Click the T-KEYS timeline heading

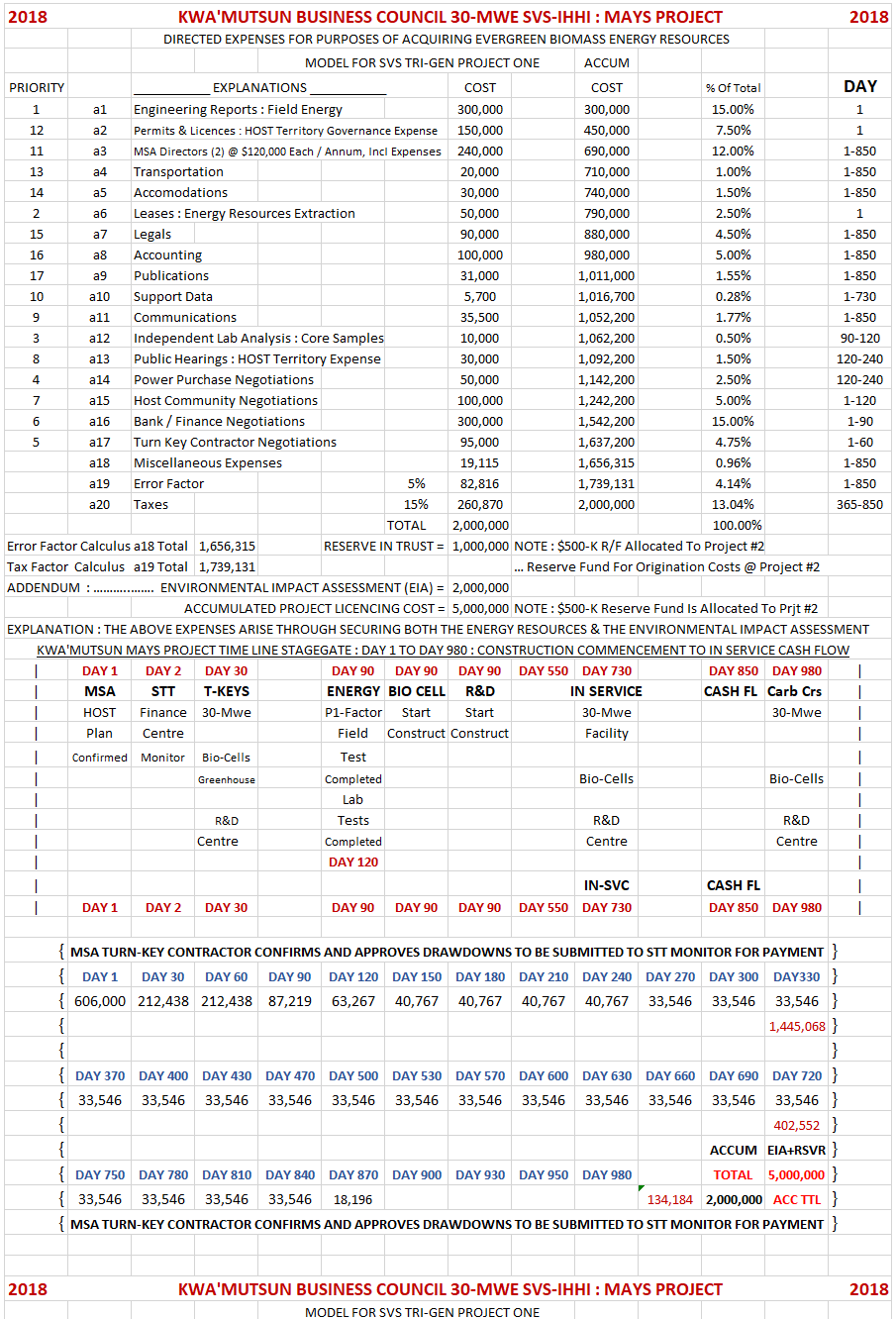tap(227, 691)
